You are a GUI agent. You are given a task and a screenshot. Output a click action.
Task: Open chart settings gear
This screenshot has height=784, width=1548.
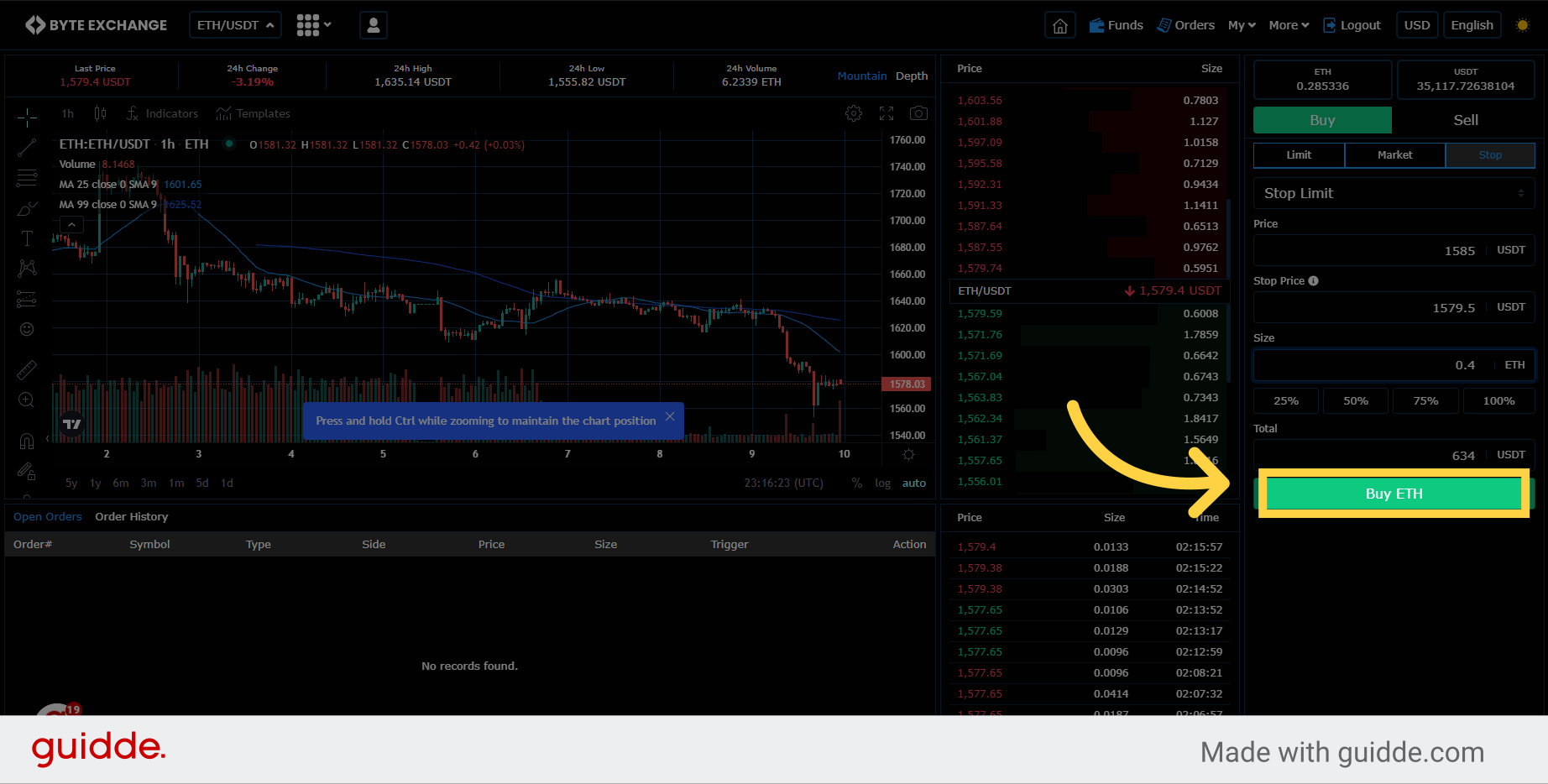pyautogui.click(x=854, y=113)
